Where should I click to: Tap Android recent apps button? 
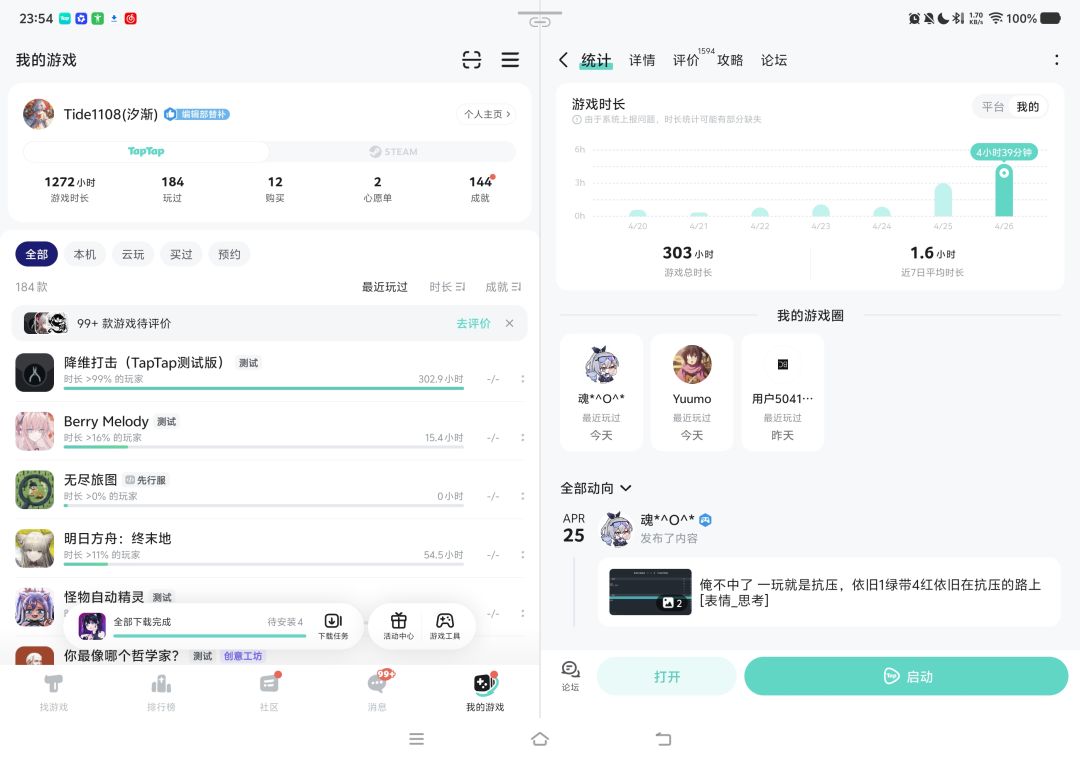pos(416,739)
